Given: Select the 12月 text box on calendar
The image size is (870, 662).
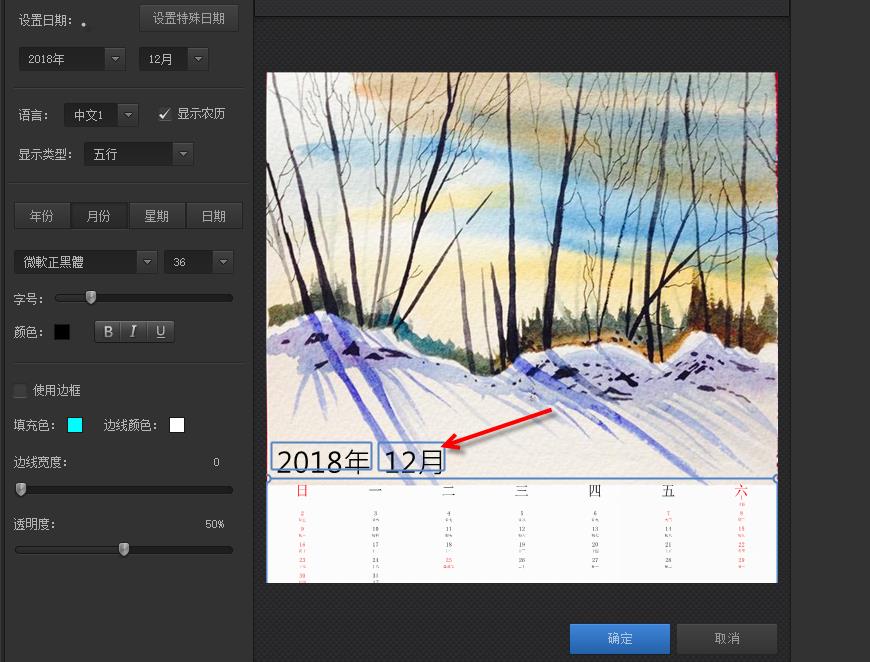Looking at the screenshot, I should (x=412, y=457).
